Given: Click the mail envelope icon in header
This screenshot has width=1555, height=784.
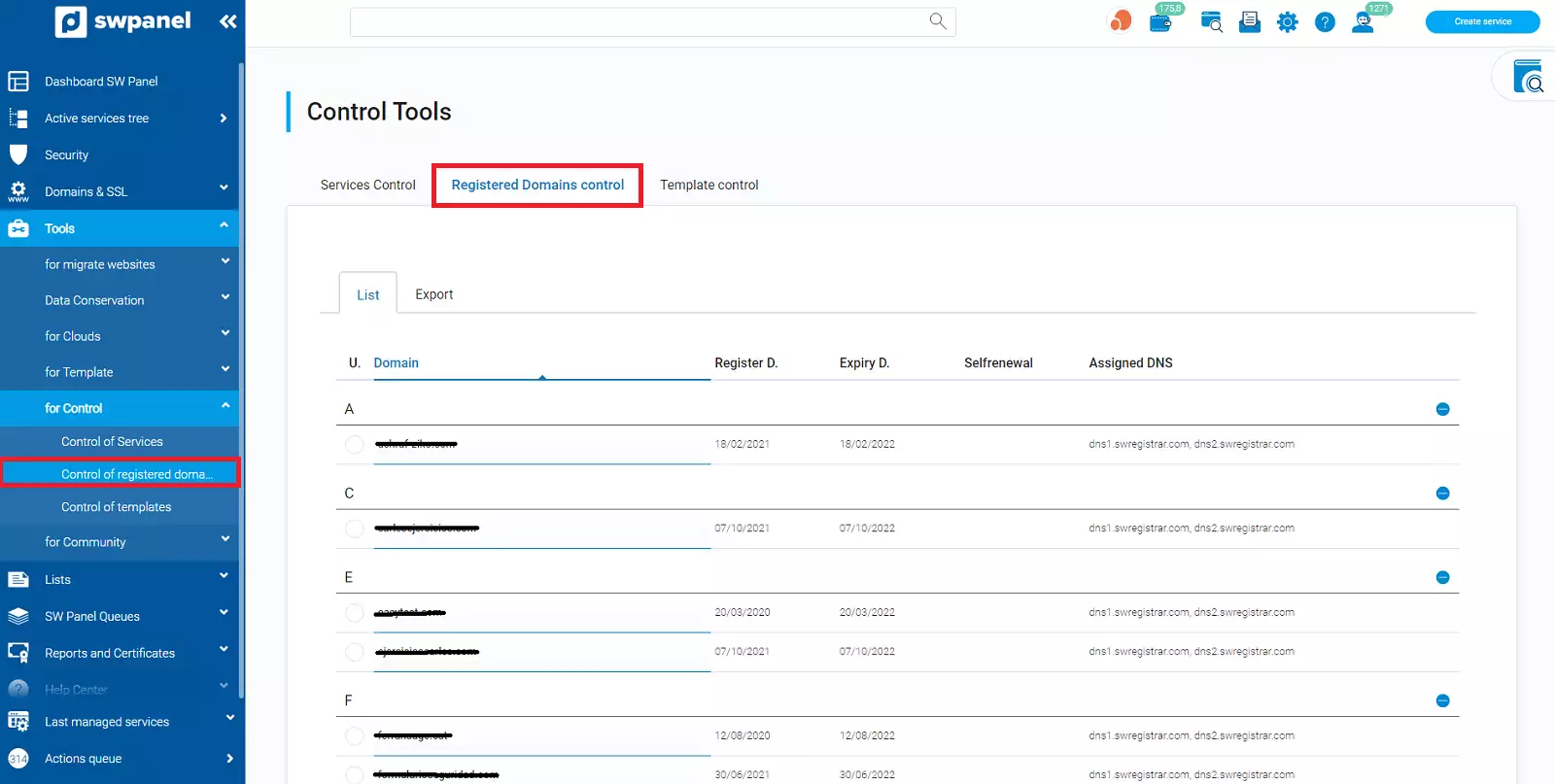Looking at the screenshot, I should [1250, 22].
